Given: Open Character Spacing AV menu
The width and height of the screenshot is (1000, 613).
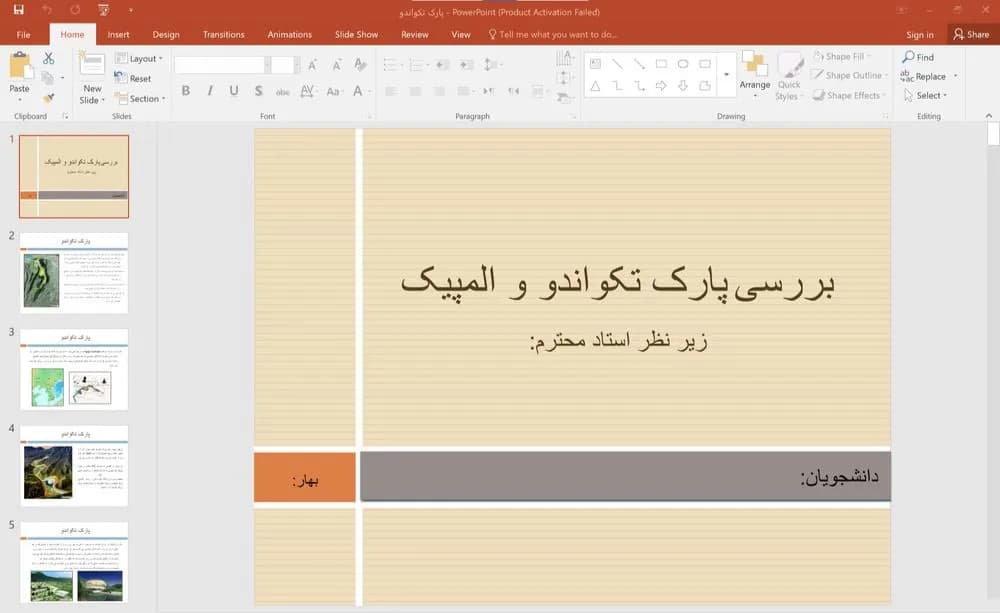Looking at the screenshot, I should pyautogui.click(x=307, y=91).
